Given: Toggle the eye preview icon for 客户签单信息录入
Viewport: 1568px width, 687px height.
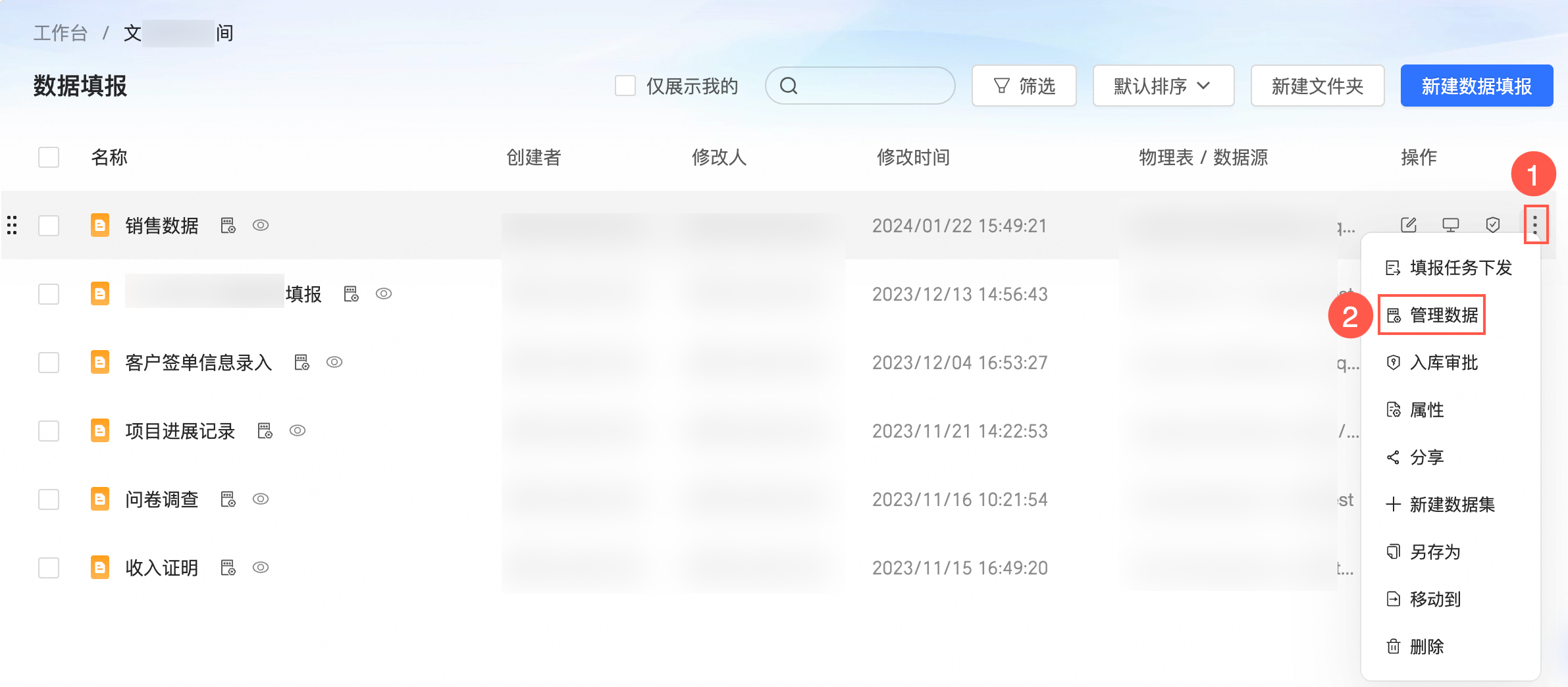Looking at the screenshot, I should click(334, 362).
